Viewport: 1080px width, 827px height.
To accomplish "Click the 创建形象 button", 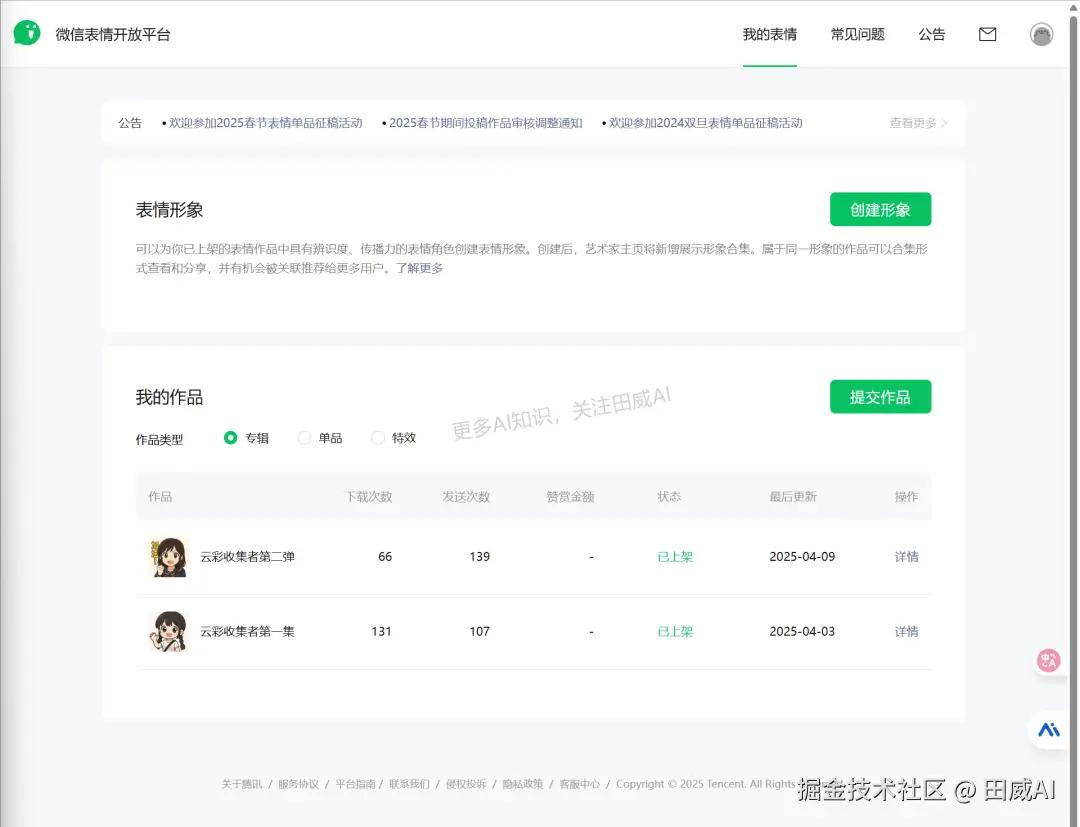I will coord(880,209).
